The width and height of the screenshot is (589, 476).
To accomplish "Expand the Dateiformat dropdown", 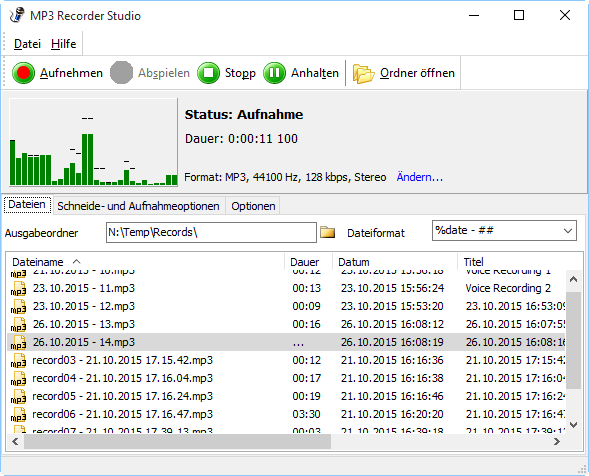I will point(568,231).
